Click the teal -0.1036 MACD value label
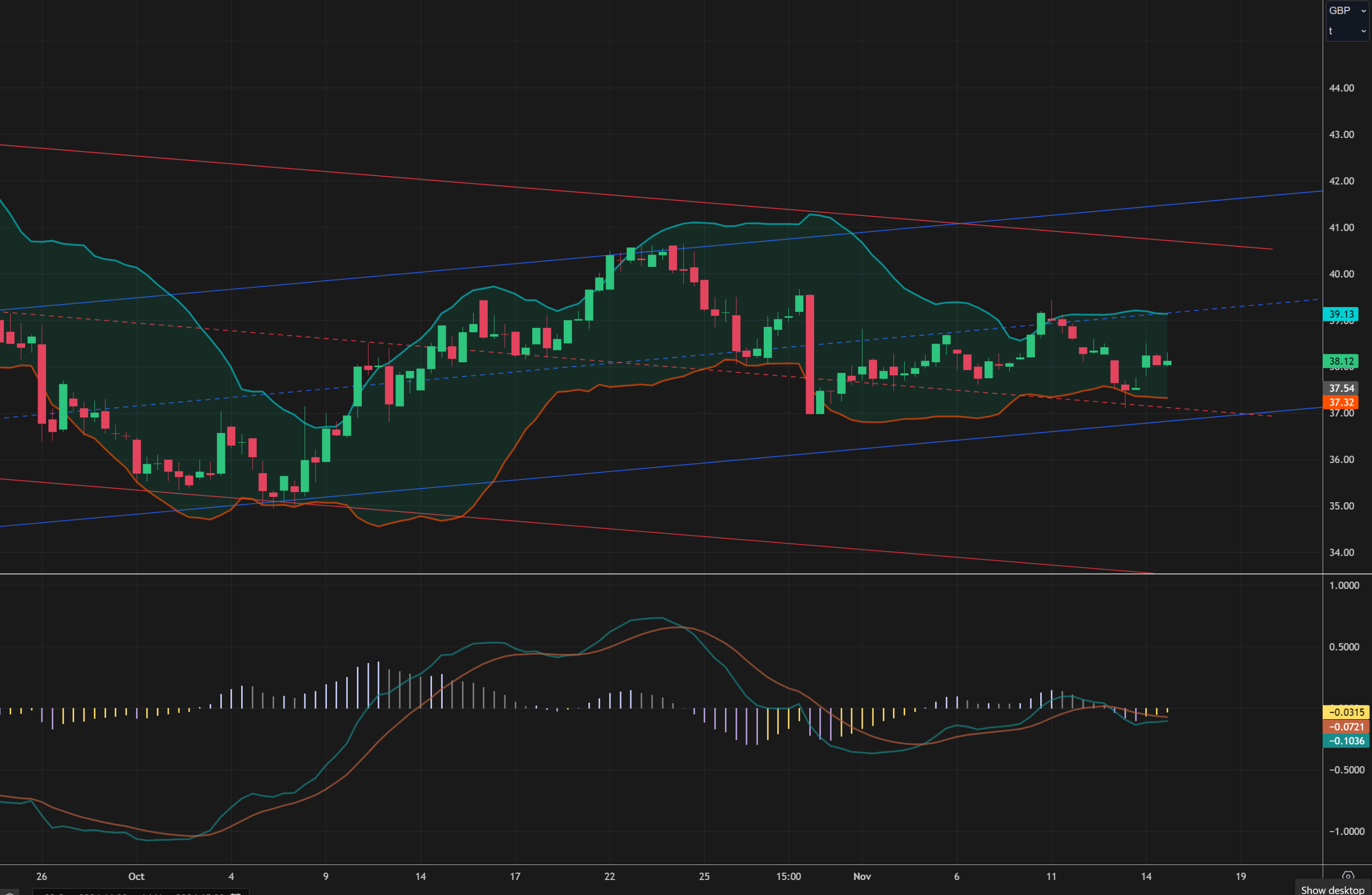The height and width of the screenshot is (895, 1372). click(1346, 741)
